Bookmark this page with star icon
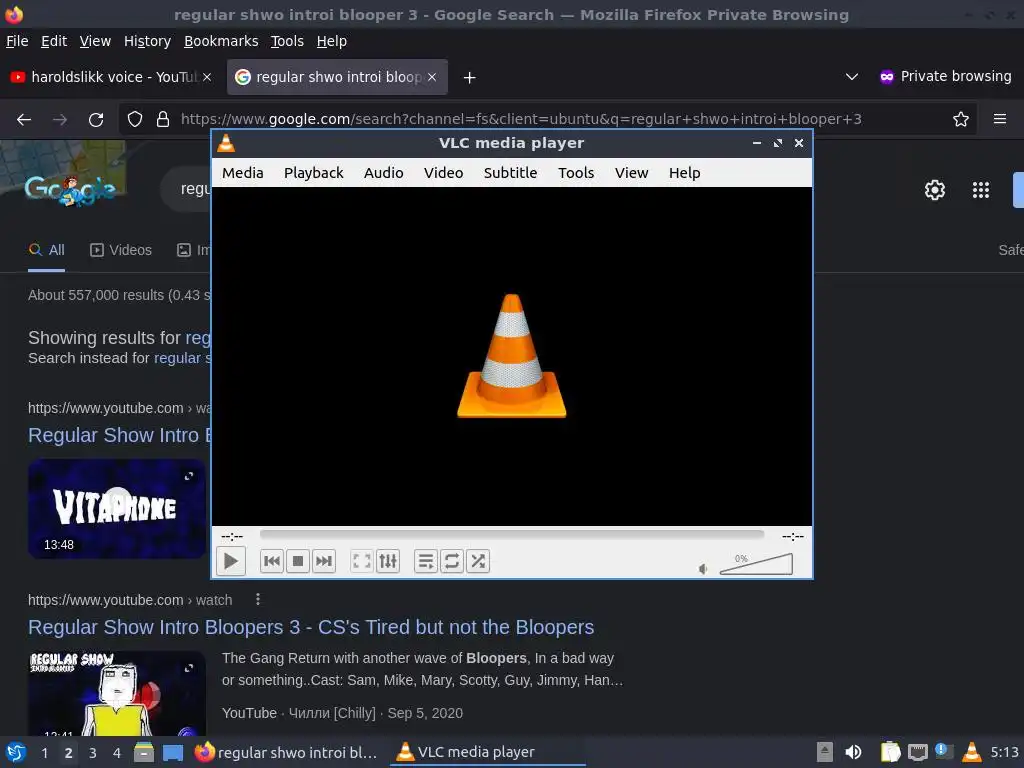This screenshot has height=768, width=1024. [961, 120]
